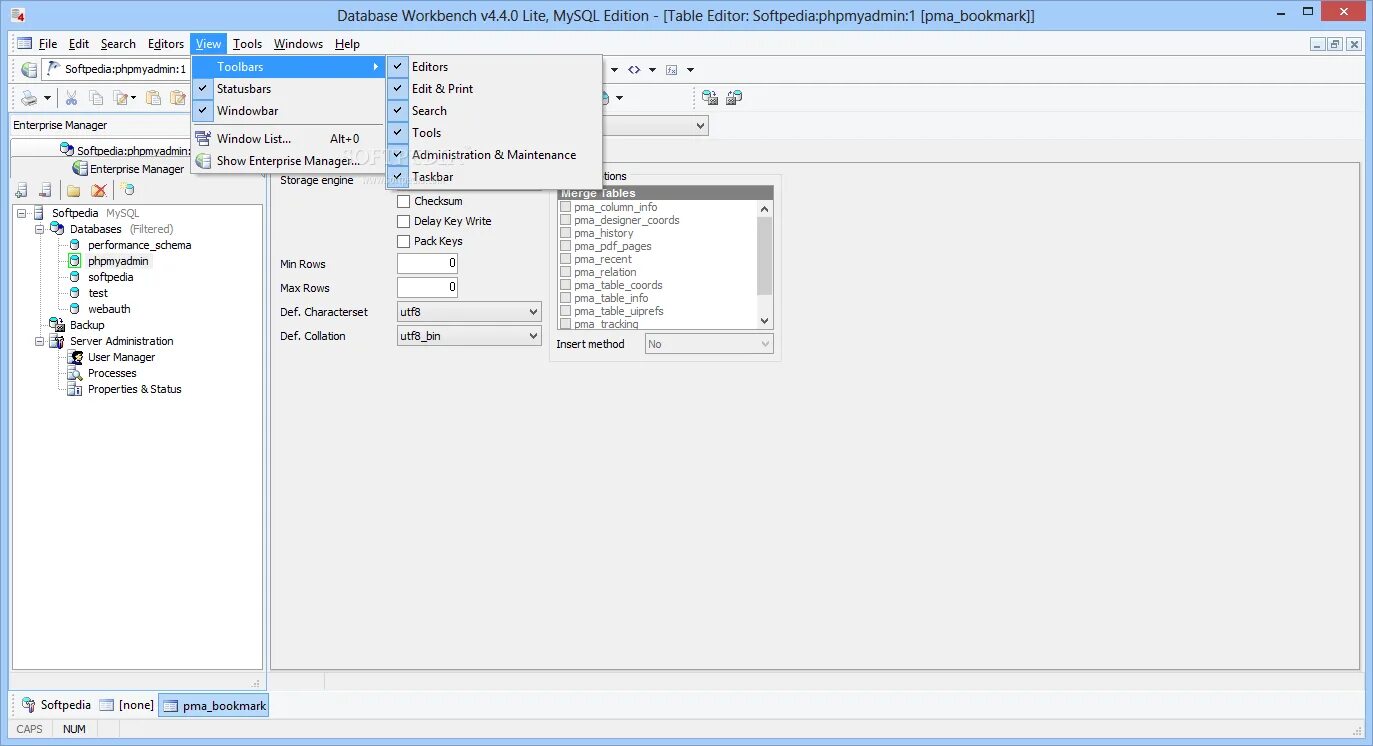Check pma_history in Merge Tables list
Image resolution: width=1373 pixels, height=746 pixels.
(x=566, y=233)
